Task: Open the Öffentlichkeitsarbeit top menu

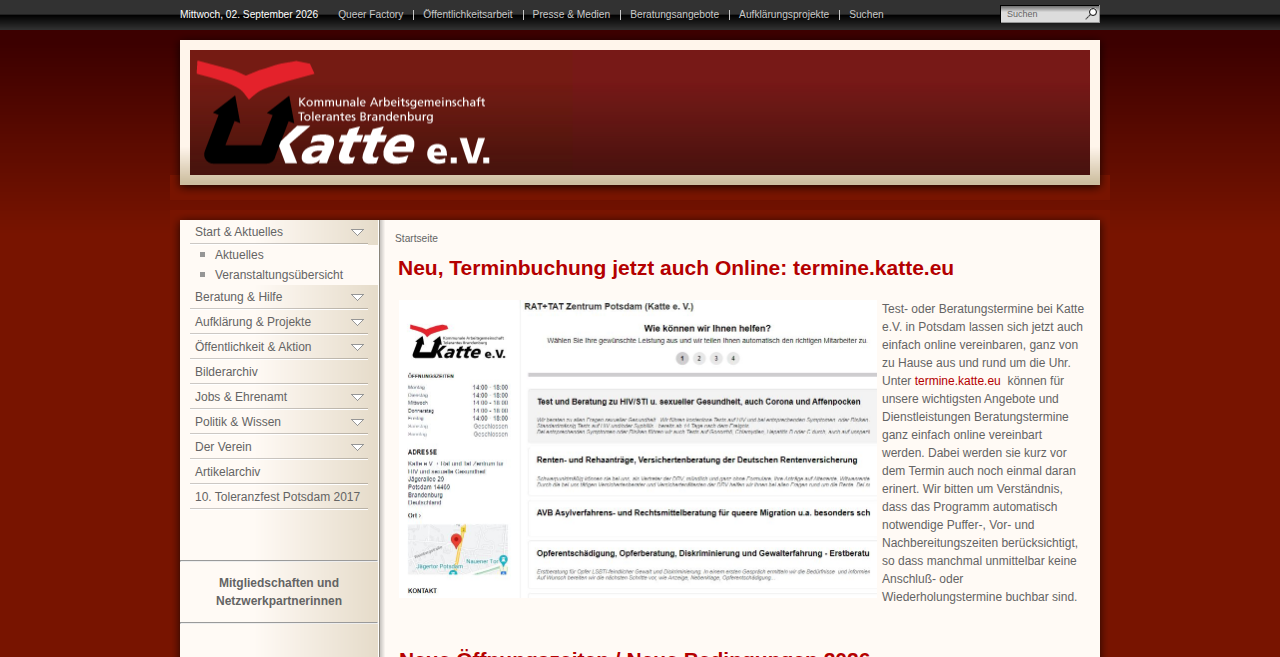Action: point(468,14)
